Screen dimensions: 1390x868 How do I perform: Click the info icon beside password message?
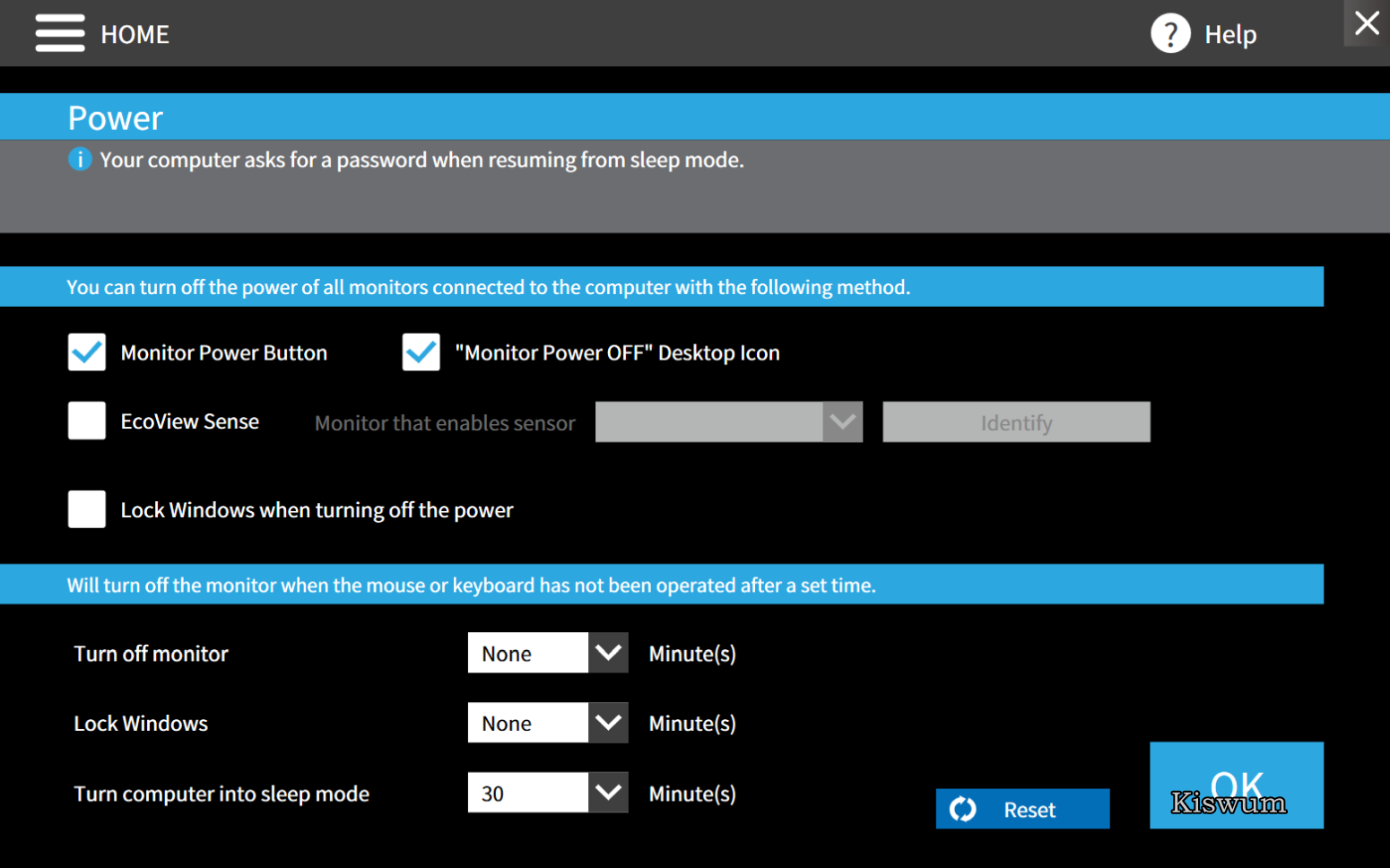click(80, 160)
